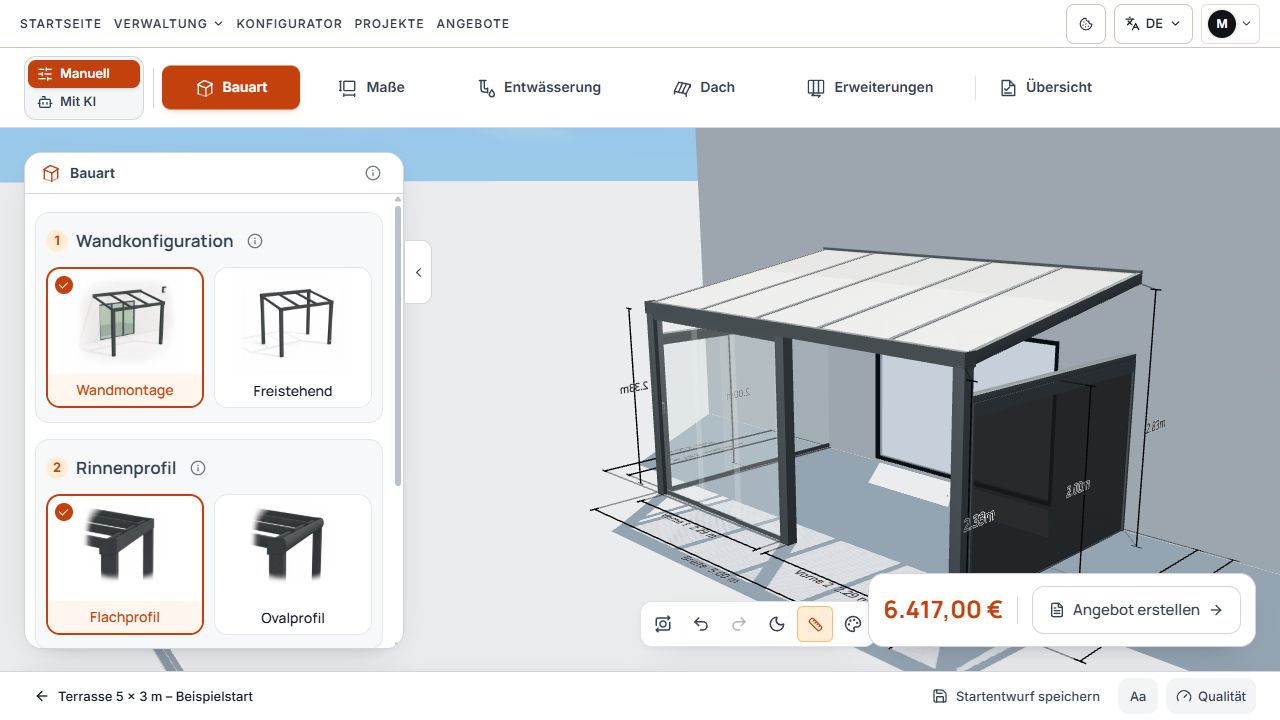The image size is (1280, 720).
Task: Show info for the Bauart panel
Action: [x=373, y=173]
